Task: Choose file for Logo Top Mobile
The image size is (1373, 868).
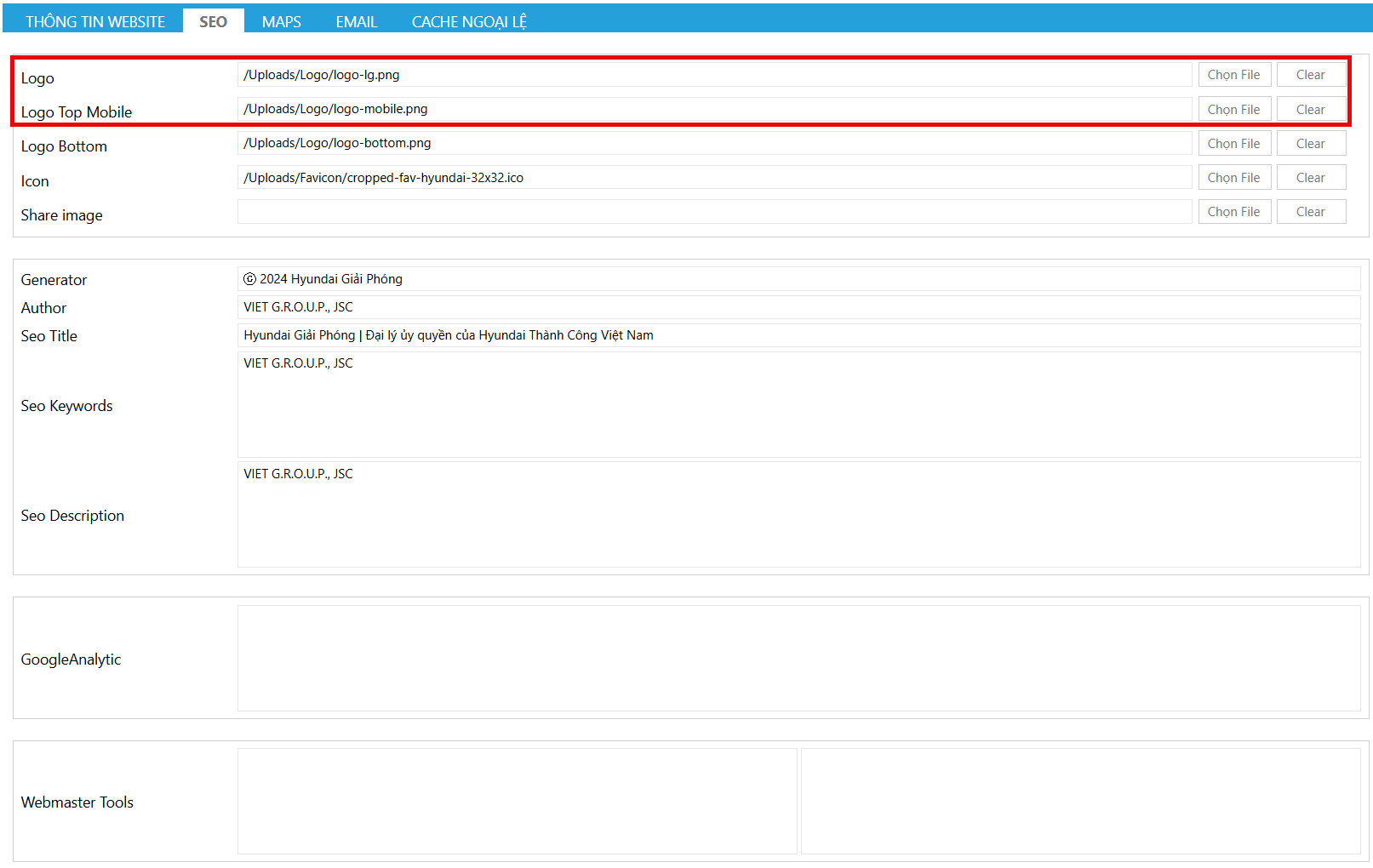Action: point(1233,110)
